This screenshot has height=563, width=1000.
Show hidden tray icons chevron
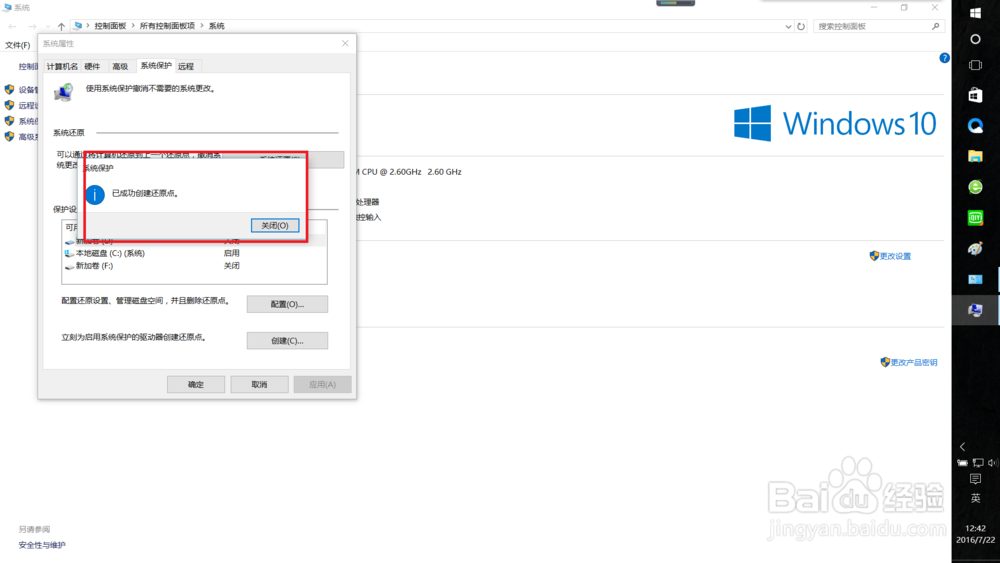[962, 447]
